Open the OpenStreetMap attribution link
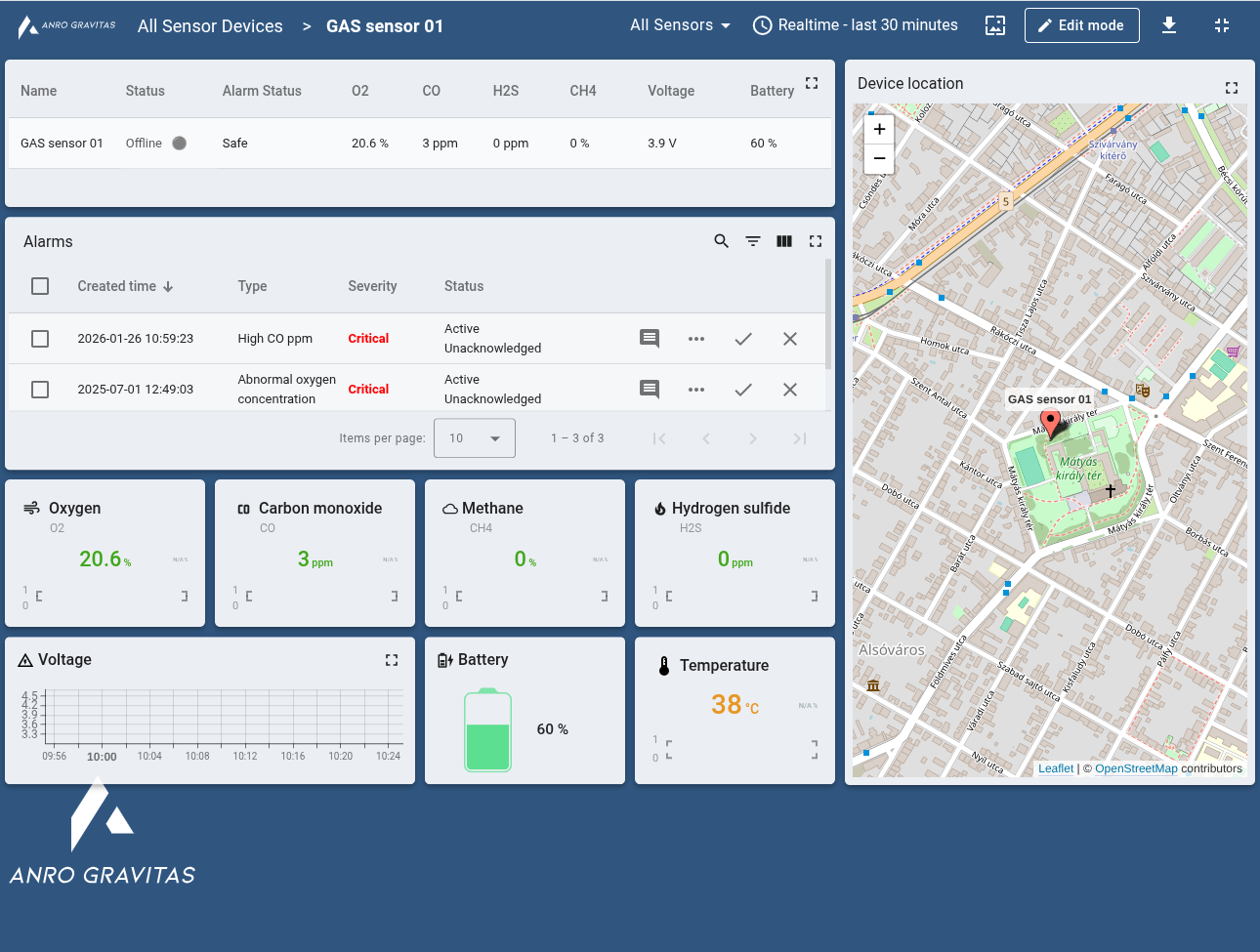This screenshot has width=1260, height=952. (x=1135, y=768)
